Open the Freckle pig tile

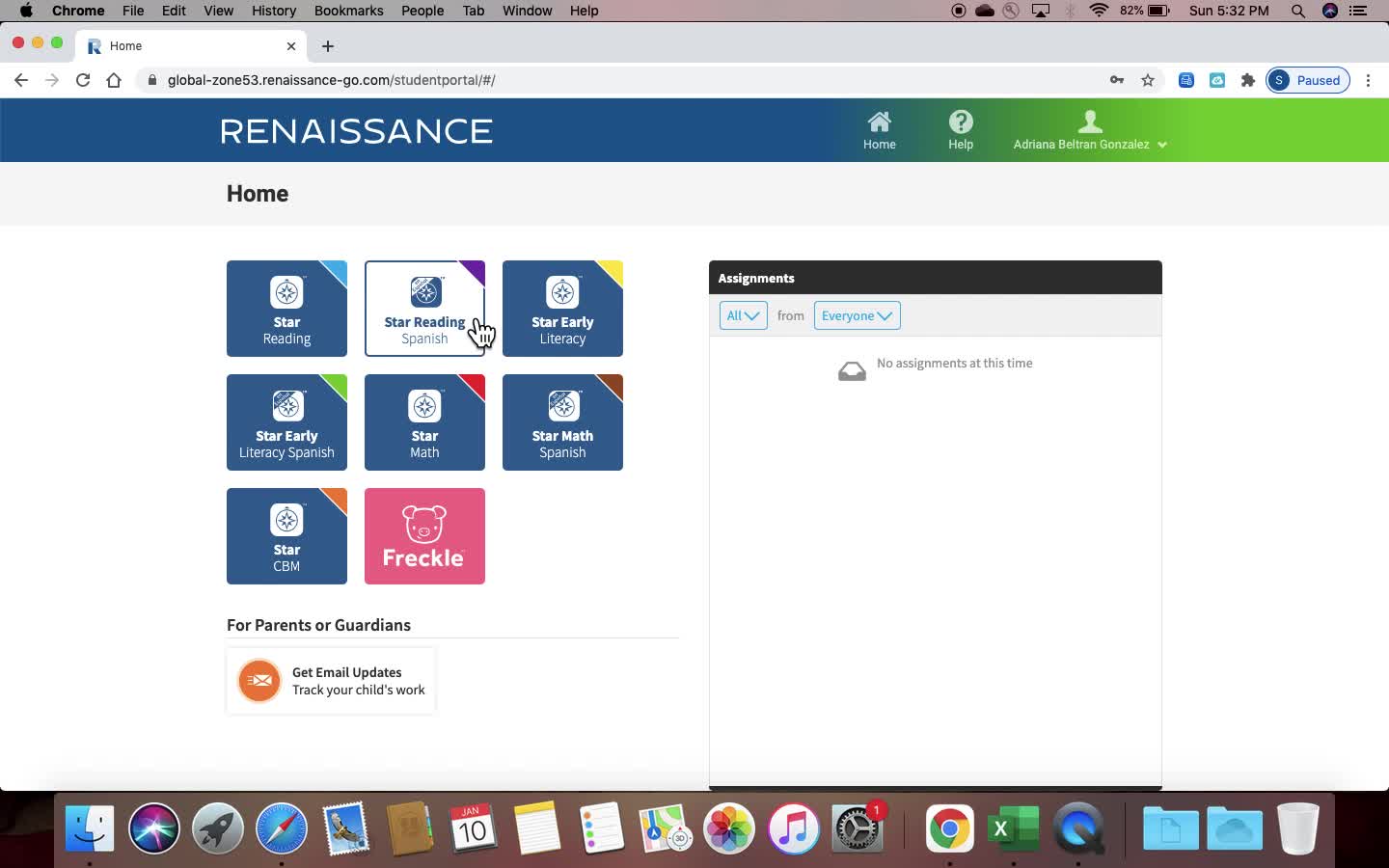pyautogui.click(x=424, y=536)
